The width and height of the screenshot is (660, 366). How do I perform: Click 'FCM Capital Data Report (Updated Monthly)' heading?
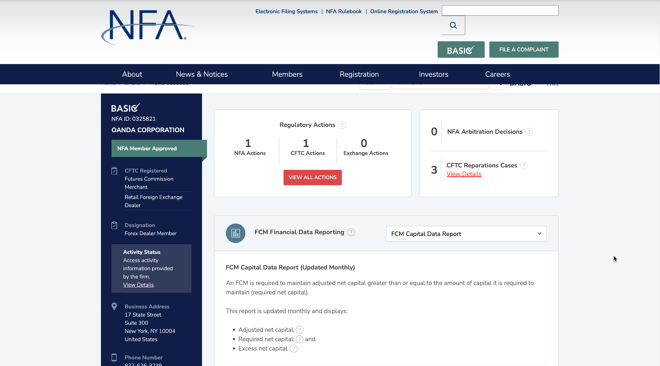tap(290, 268)
